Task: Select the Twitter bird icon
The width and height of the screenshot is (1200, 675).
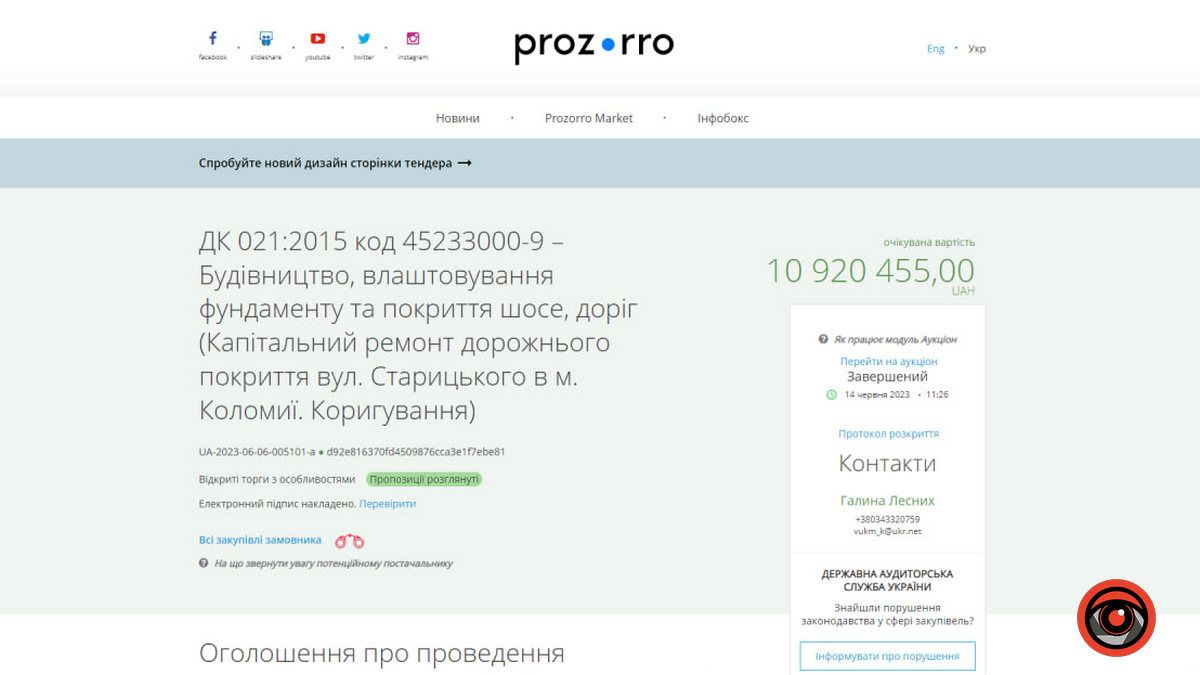Action: [x=364, y=38]
